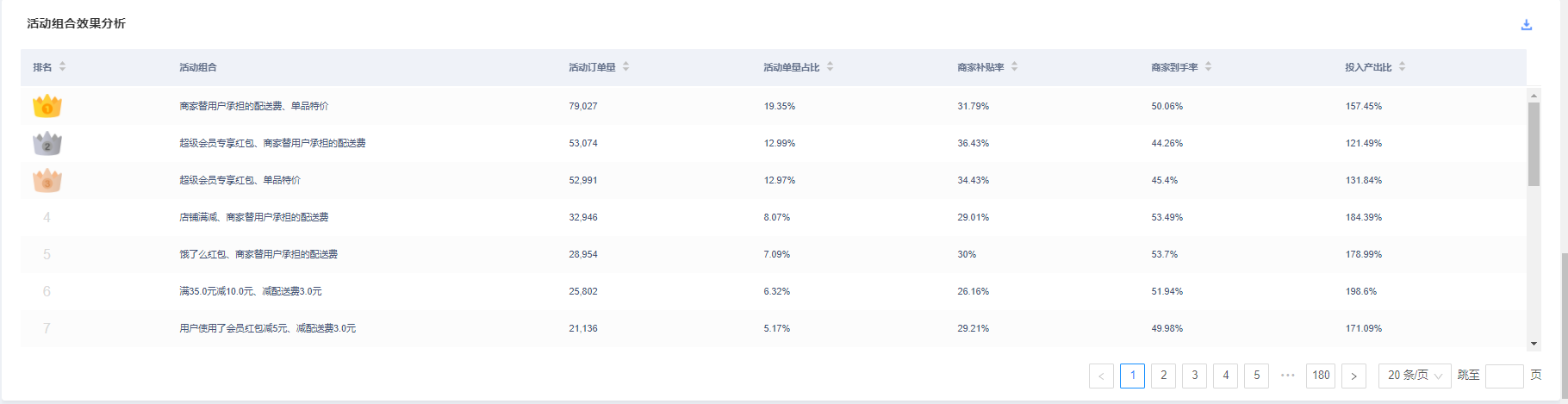Sort table by 投入产出比 column
Image resolution: width=1568 pixels, height=404 pixels.
point(1402,67)
